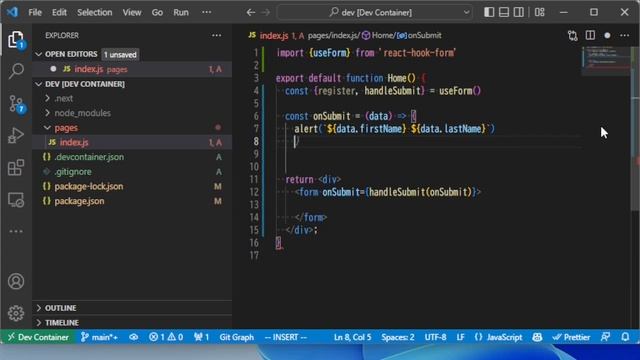Open the Edit menu
Viewport: 640px width, 360px height.
59,12
